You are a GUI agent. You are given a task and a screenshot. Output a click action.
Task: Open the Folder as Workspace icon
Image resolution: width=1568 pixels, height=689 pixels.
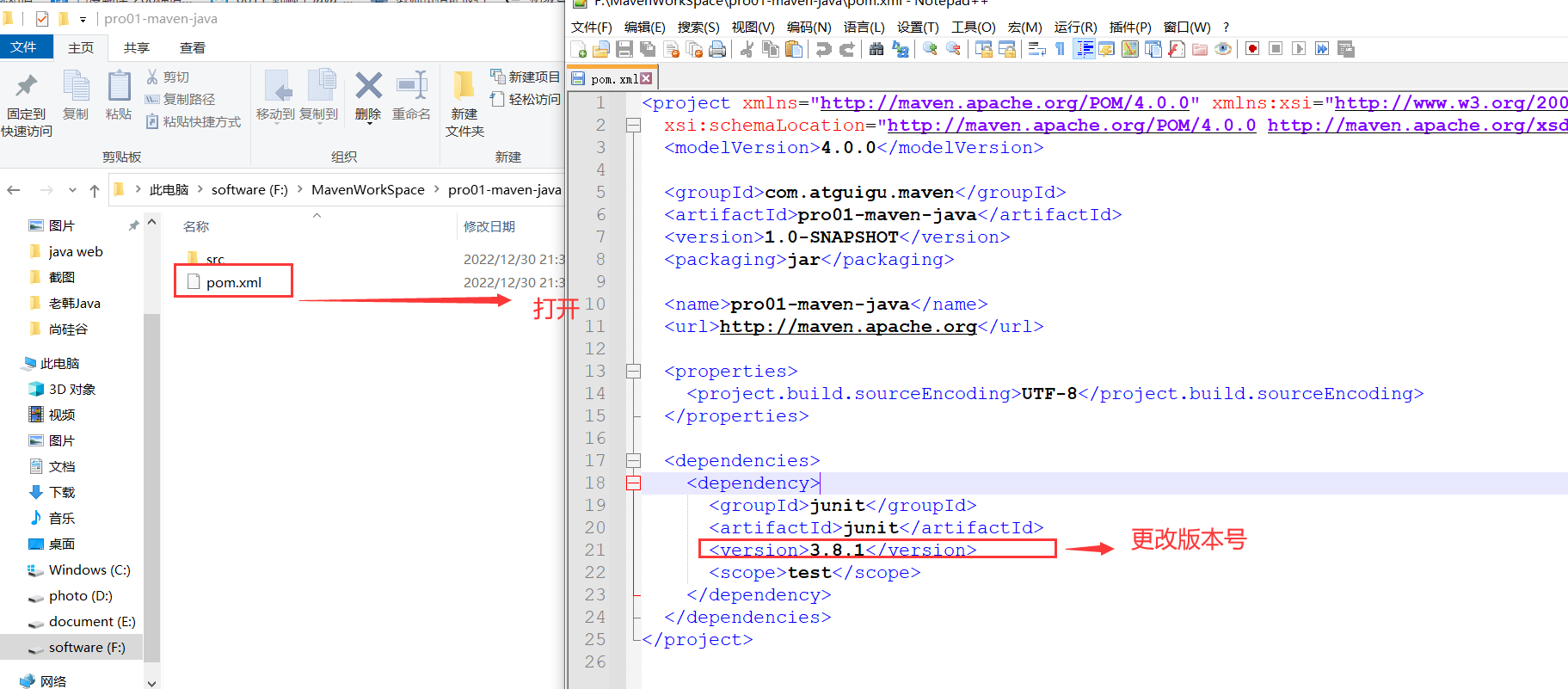1199,49
